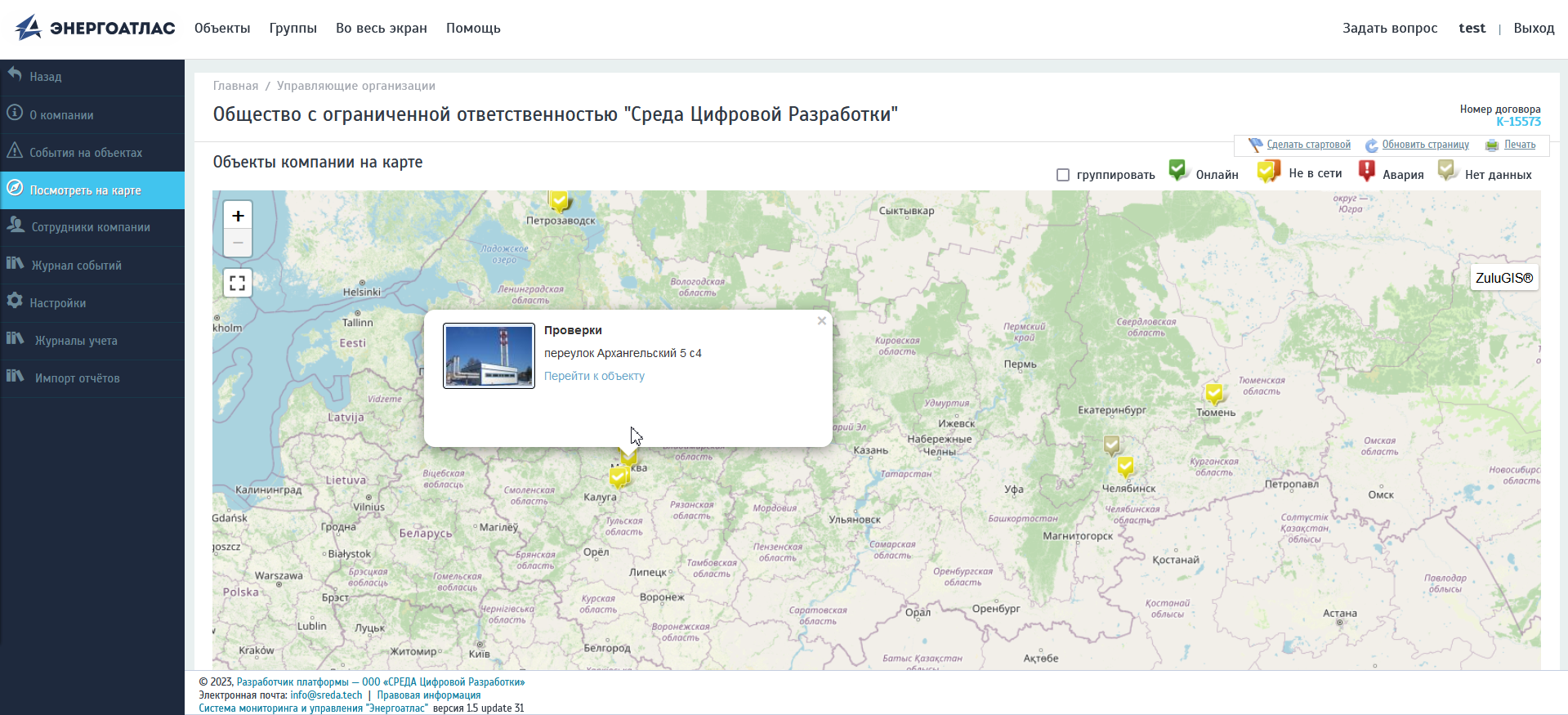This screenshot has height=715, width=1568.
Task: Open Сотрудники компании in sidebar
Action: 91,227
